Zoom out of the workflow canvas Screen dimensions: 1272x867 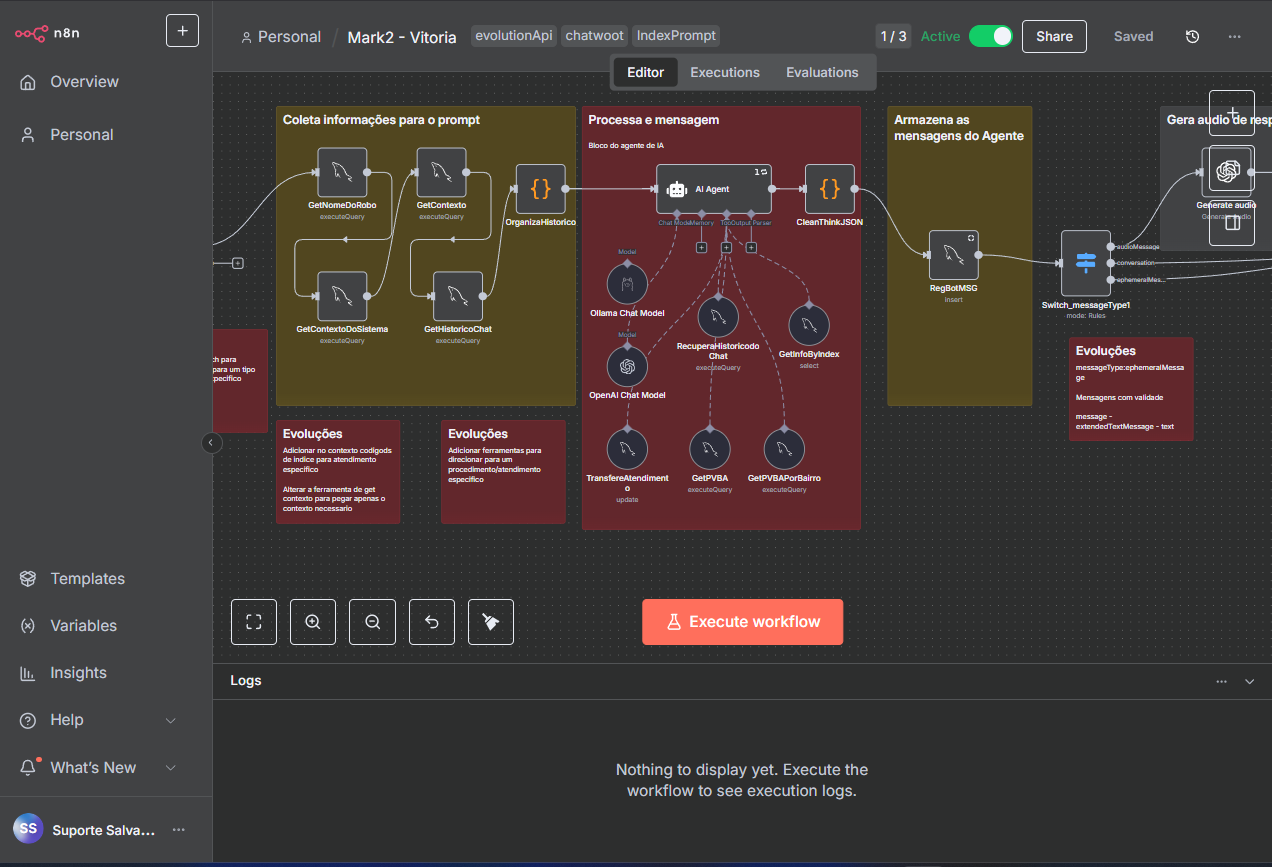pos(372,622)
